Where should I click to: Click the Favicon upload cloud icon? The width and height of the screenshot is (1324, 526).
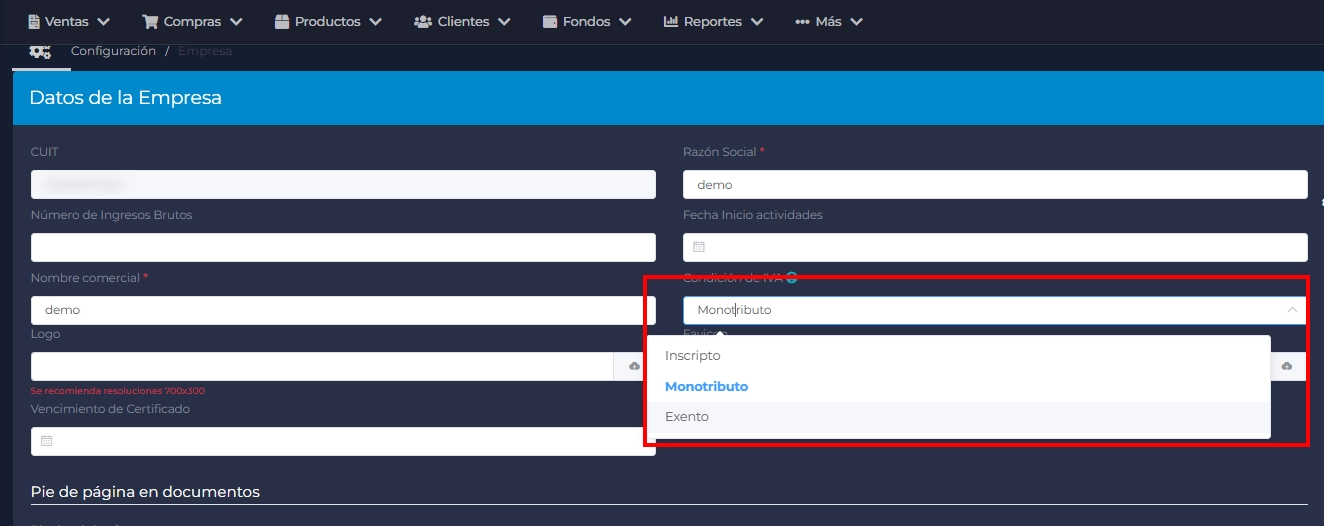click(x=1287, y=366)
